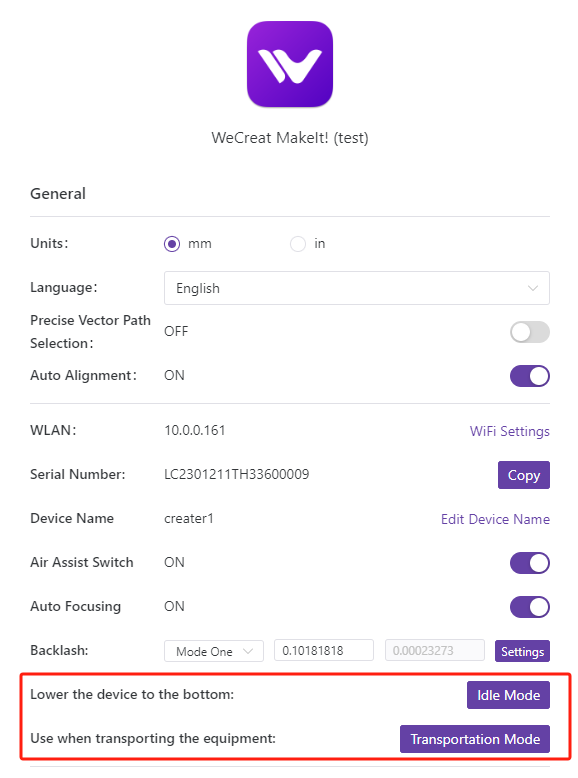Activate Idle Mode button
This screenshot has width=578, height=778.
point(509,695)
